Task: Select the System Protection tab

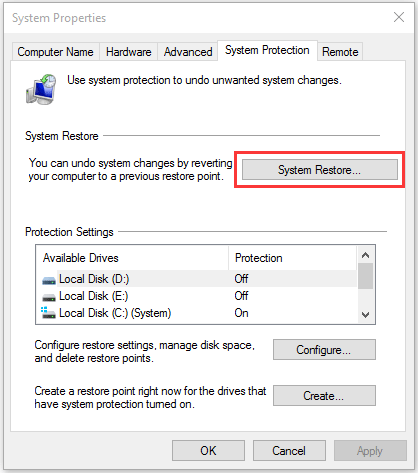Action: (x=267, y=50)
